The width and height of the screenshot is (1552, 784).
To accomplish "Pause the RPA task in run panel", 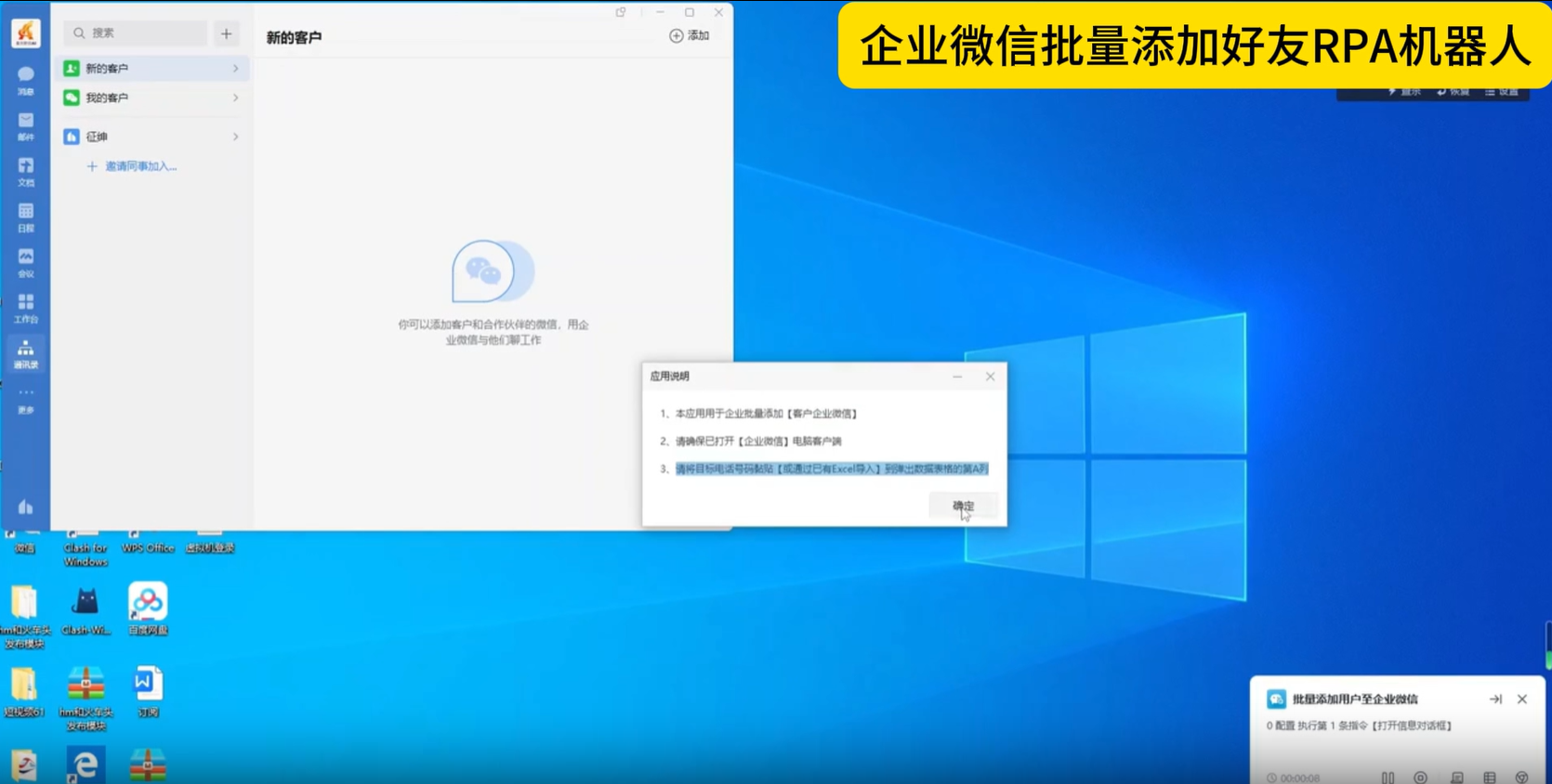I will coord(1388,777).
